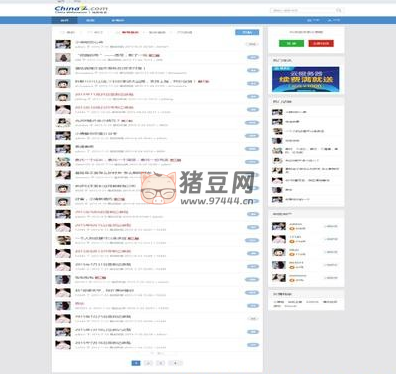Viewport: 396px width, 374px height.
Task: Select the highlighted first tab in the blue navigation bar
Action: point(65,20)
